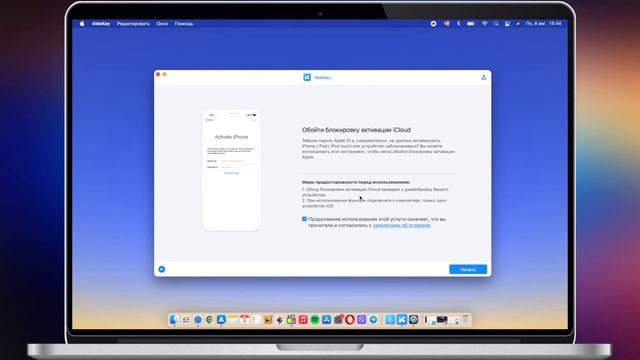
Task: Open the Помощь menu
Action: (184, 24)
